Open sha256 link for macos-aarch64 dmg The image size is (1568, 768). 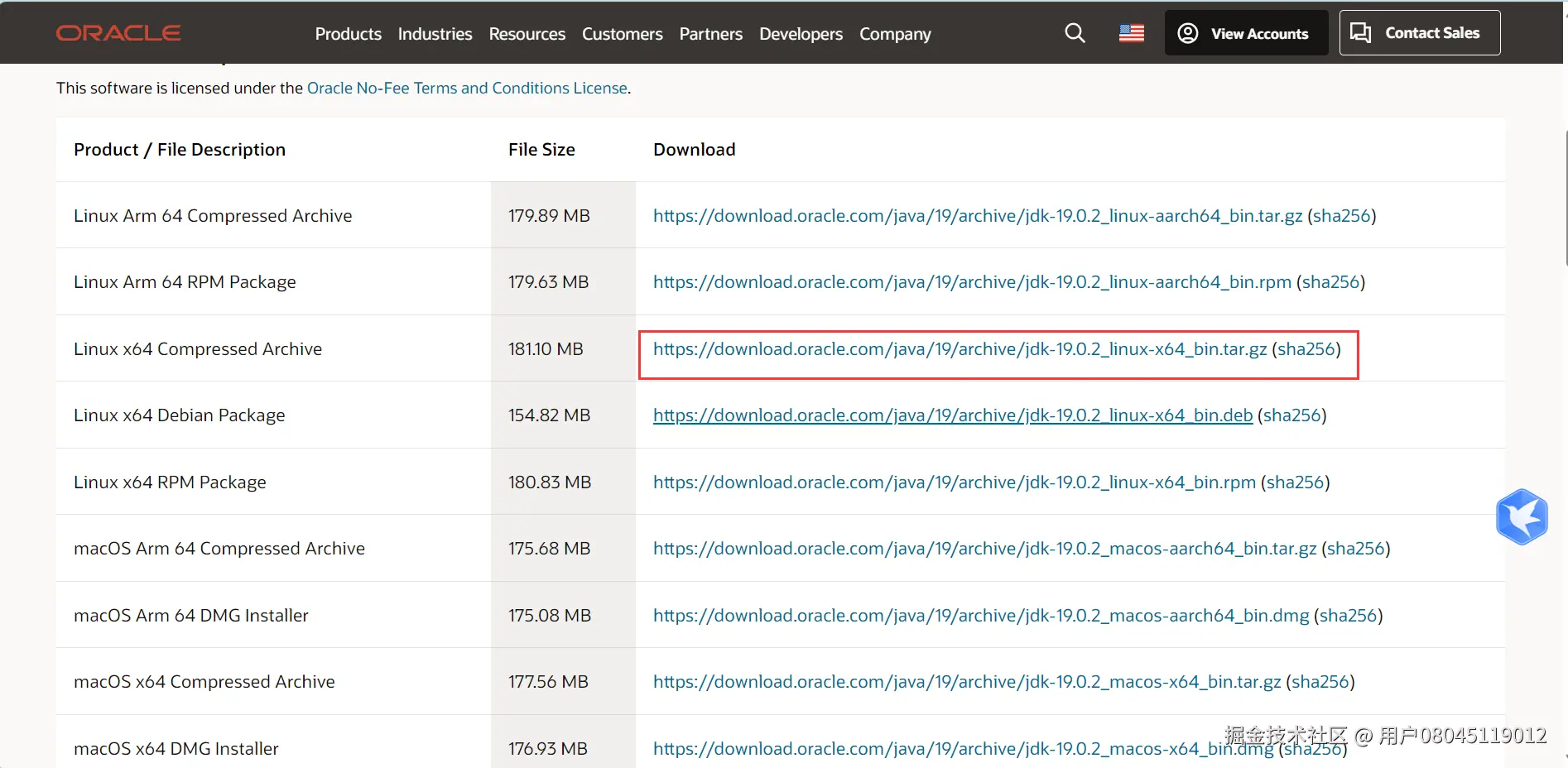click(1349, 616)
